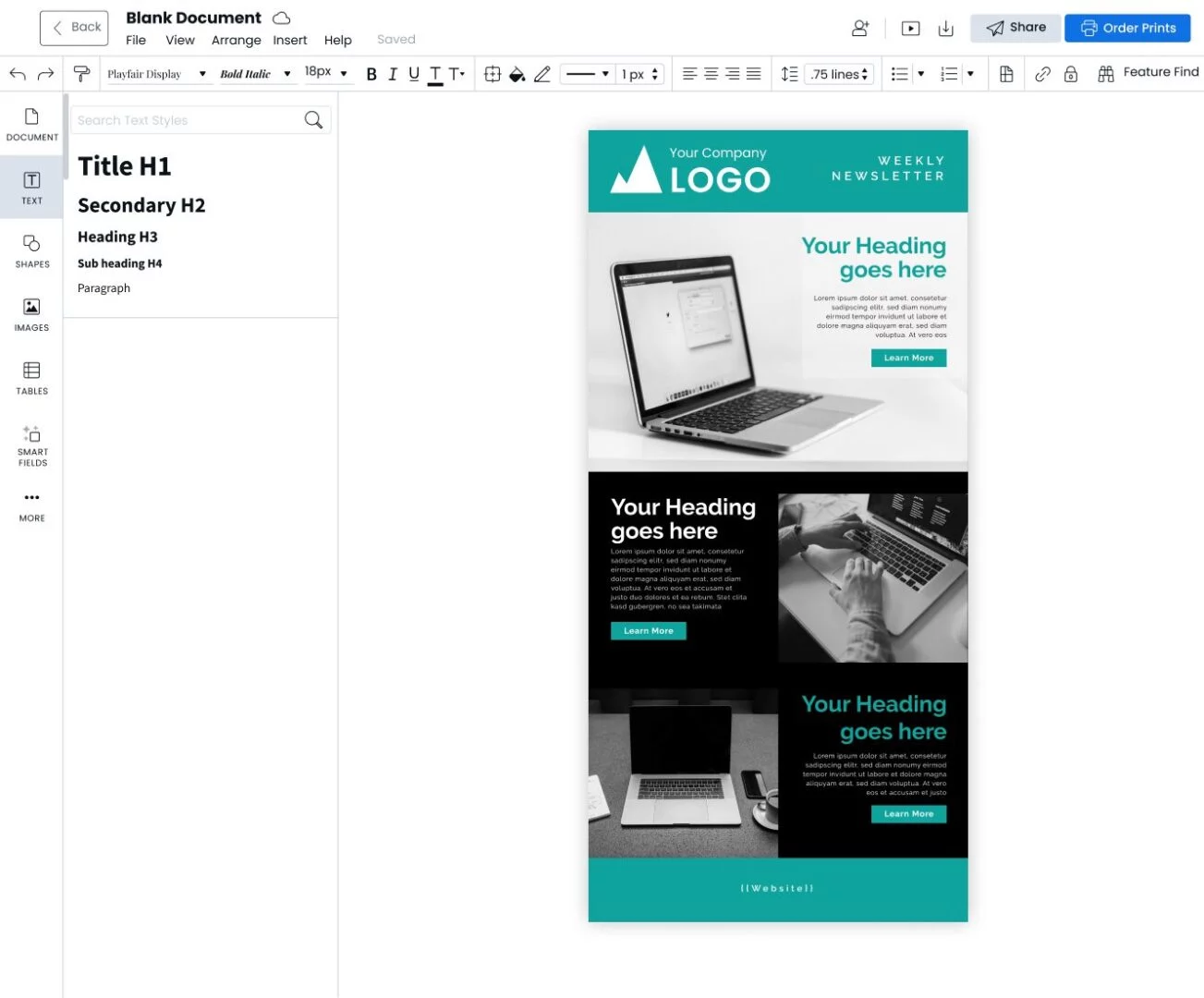The width and height of the screenshot is (1204, 998).
Task: Toggle bold formatting
Action: [x=371, y=74]
